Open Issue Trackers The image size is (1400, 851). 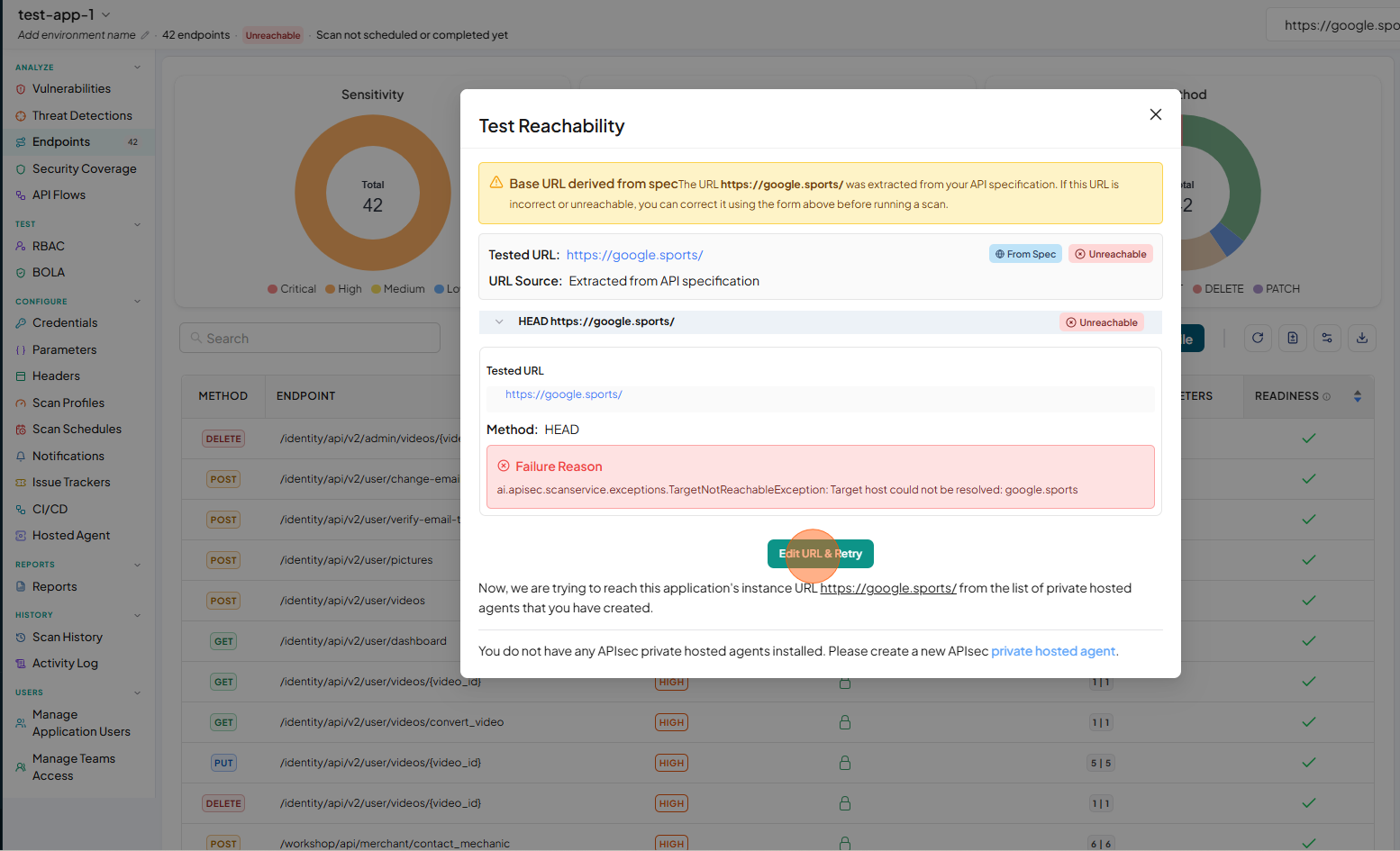[71, 482]
